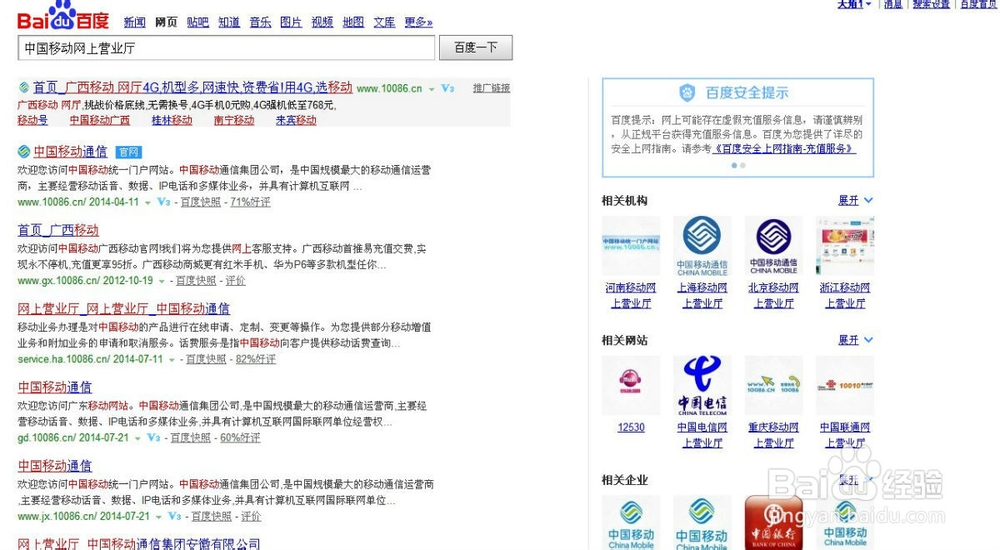Open the 移动号 sublink
The height and width of the screenshot is (550, 1000).
33,120
